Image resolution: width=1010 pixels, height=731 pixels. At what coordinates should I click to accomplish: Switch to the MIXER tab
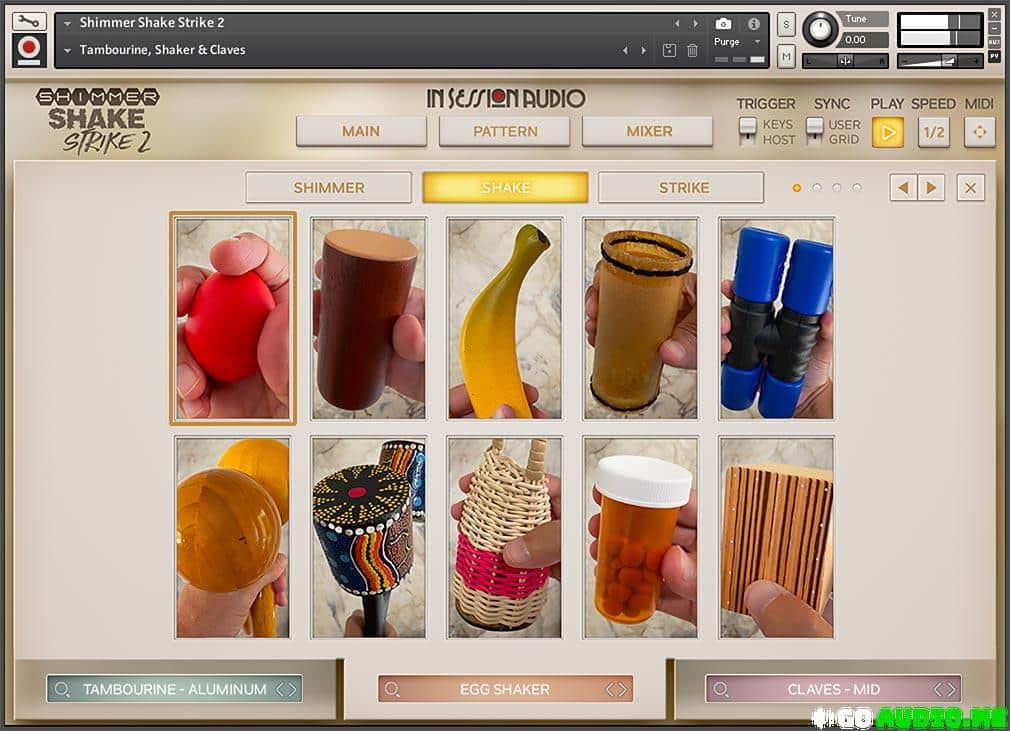[649, 131]
